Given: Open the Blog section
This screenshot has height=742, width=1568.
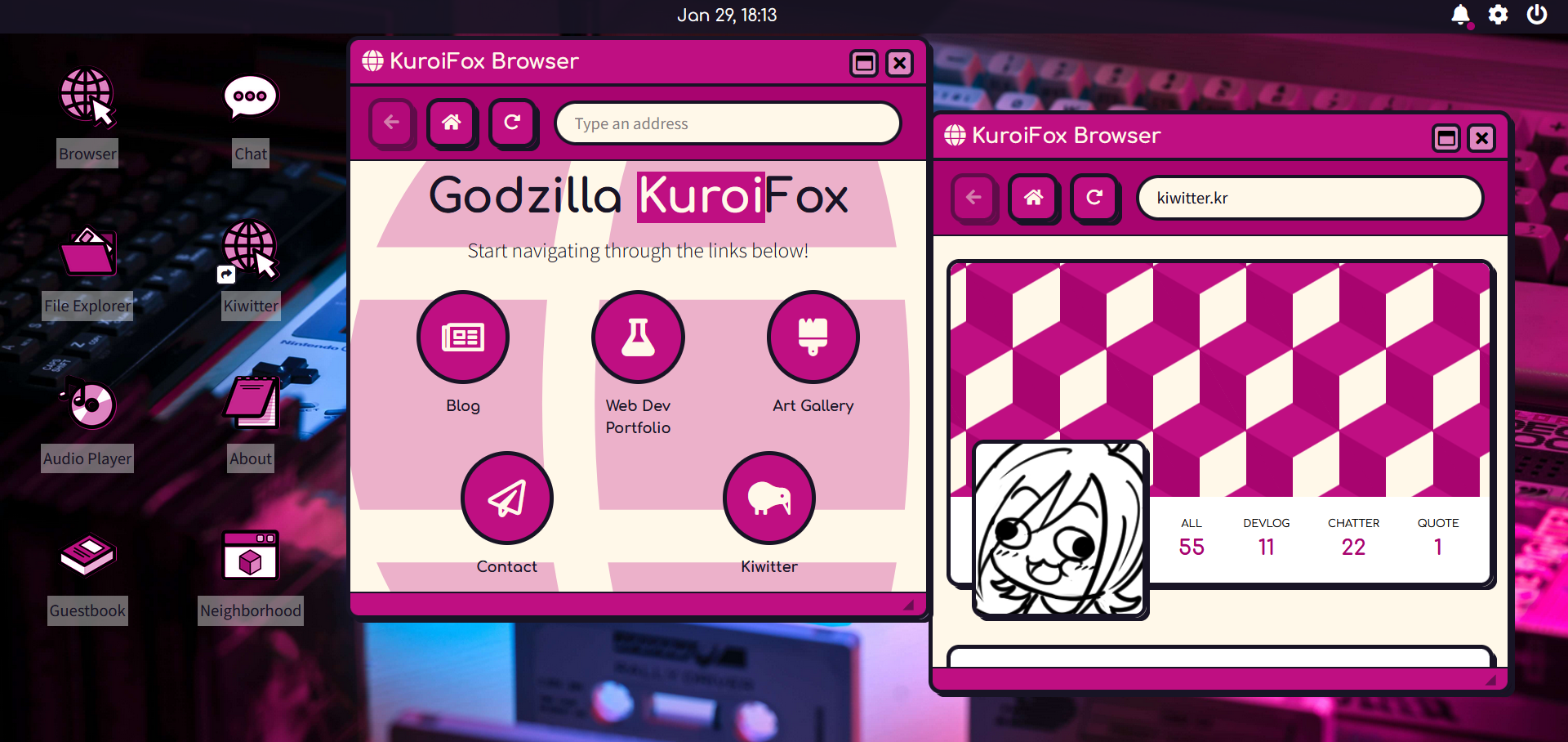Looking at the screenshot, I should point(462,337).
